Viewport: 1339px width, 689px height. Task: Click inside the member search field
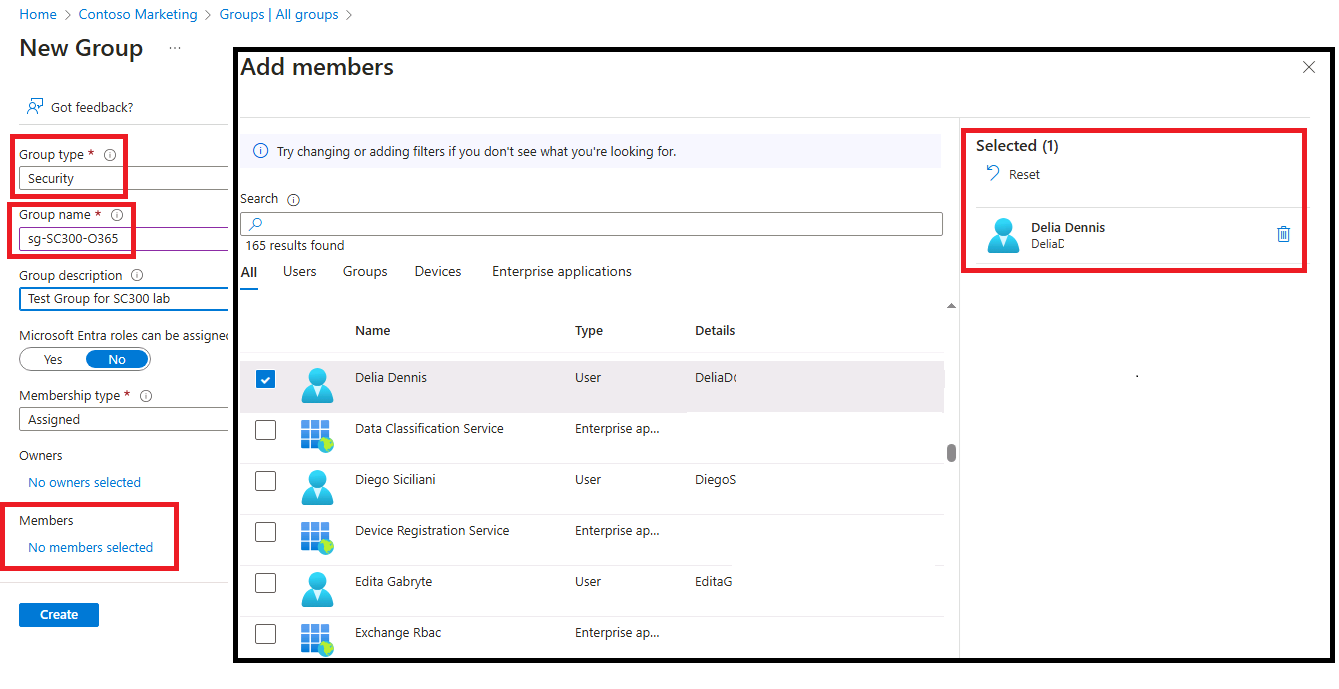pyautogui.click(x=590, y=223)
